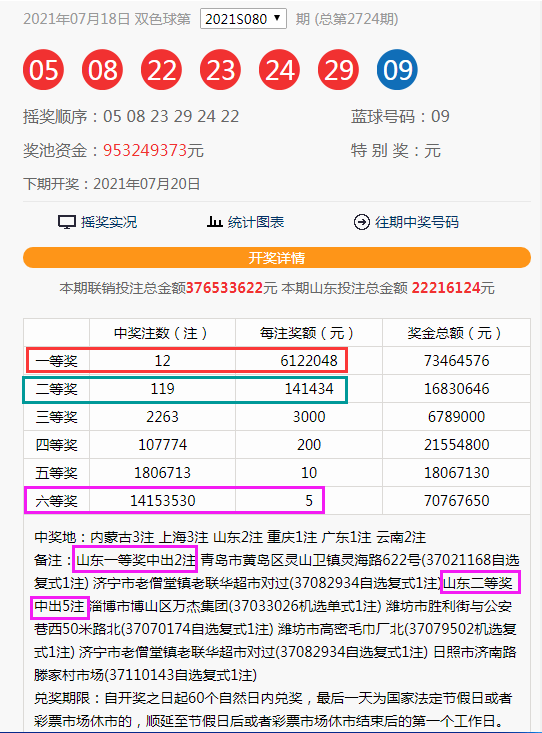Image resolution: width=542 pixels, height=733 pixels.
Task: Click the arrow circle icon beside 往期中奖号码
Action: tap(361, 222)
